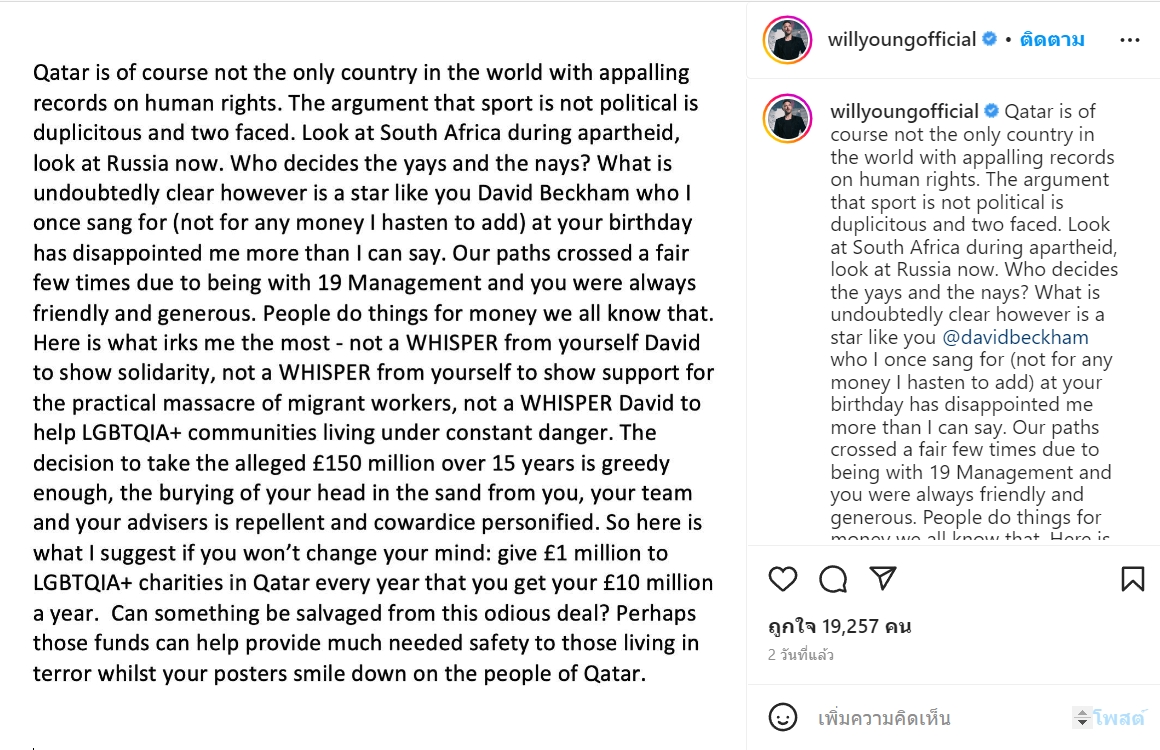Click the profile avatar in the post header

tap(787, 40)
